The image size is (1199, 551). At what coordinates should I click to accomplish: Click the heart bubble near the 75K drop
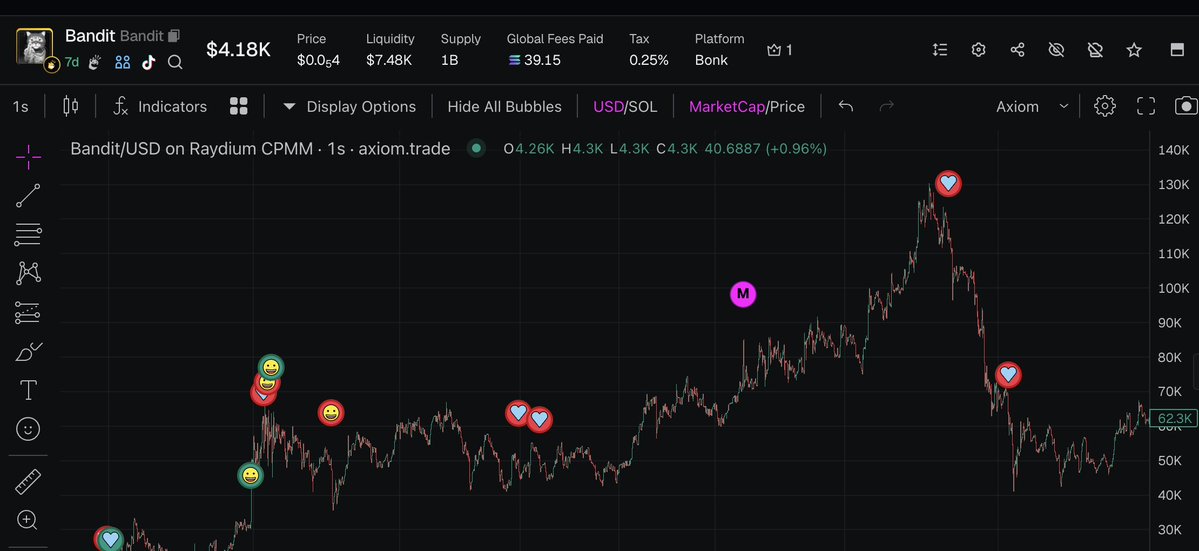coord(1009,374)
